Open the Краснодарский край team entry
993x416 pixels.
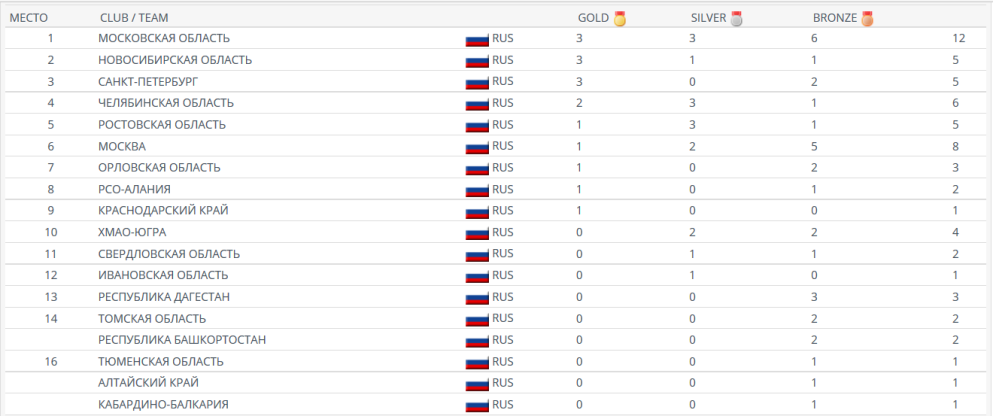coord(164,211)
